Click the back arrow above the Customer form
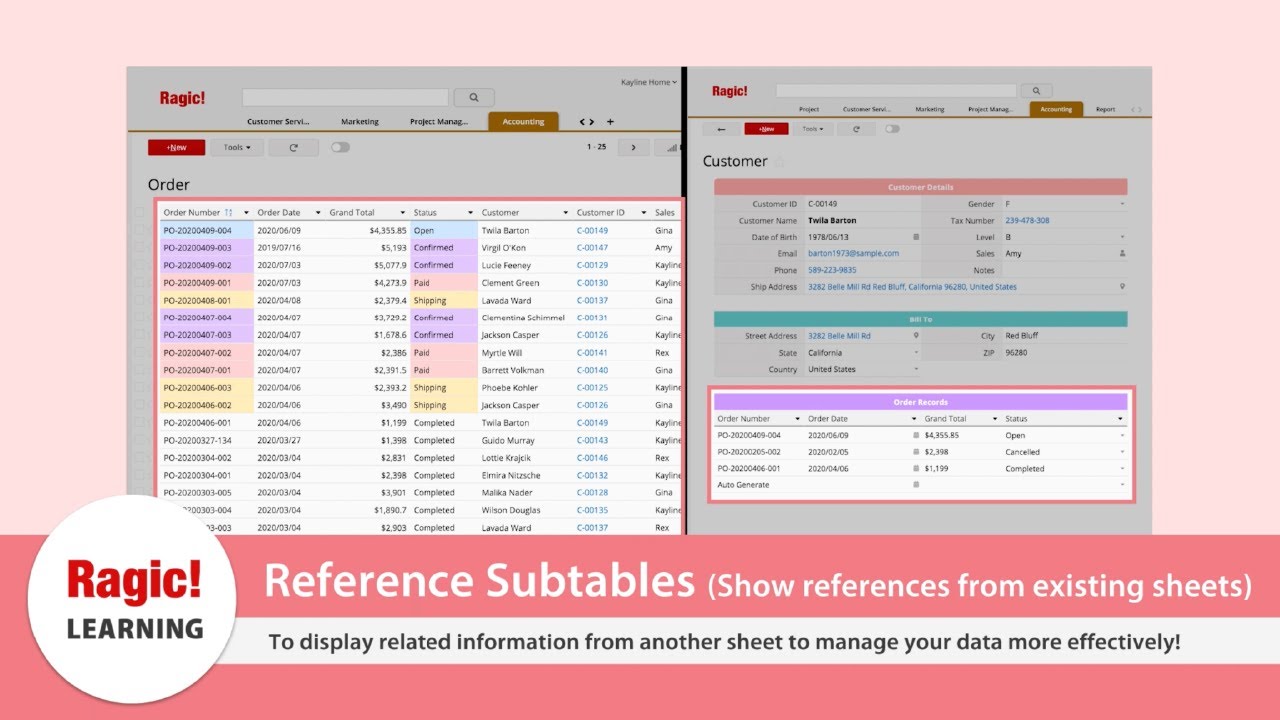This screenshot has width=1280, height=720. tap(720, 128)
